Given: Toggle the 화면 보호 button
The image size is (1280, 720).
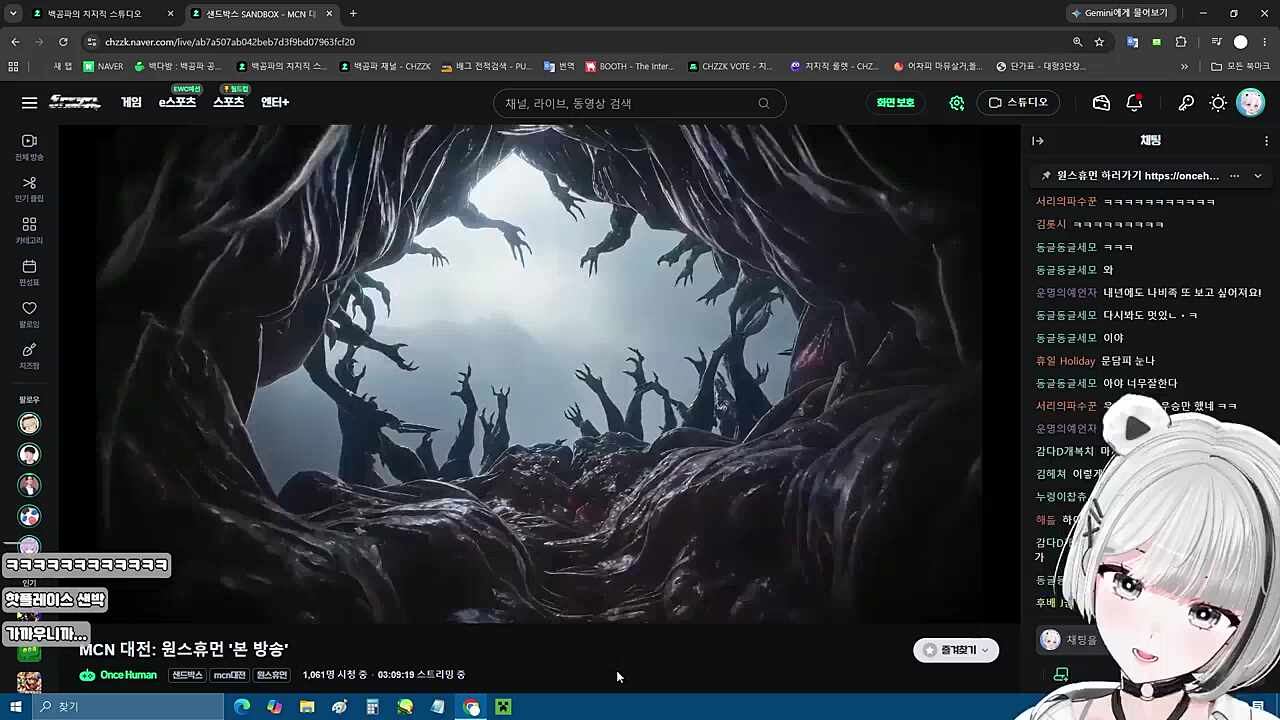Looking at the screenshot, I should pos(895,103).
